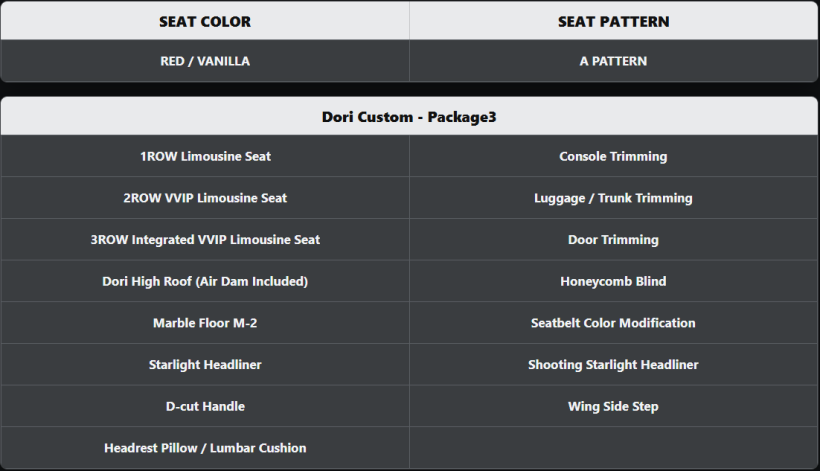
Task: Click Luggage / Trunk Trimming cell
Action: (x=613, y=198)
